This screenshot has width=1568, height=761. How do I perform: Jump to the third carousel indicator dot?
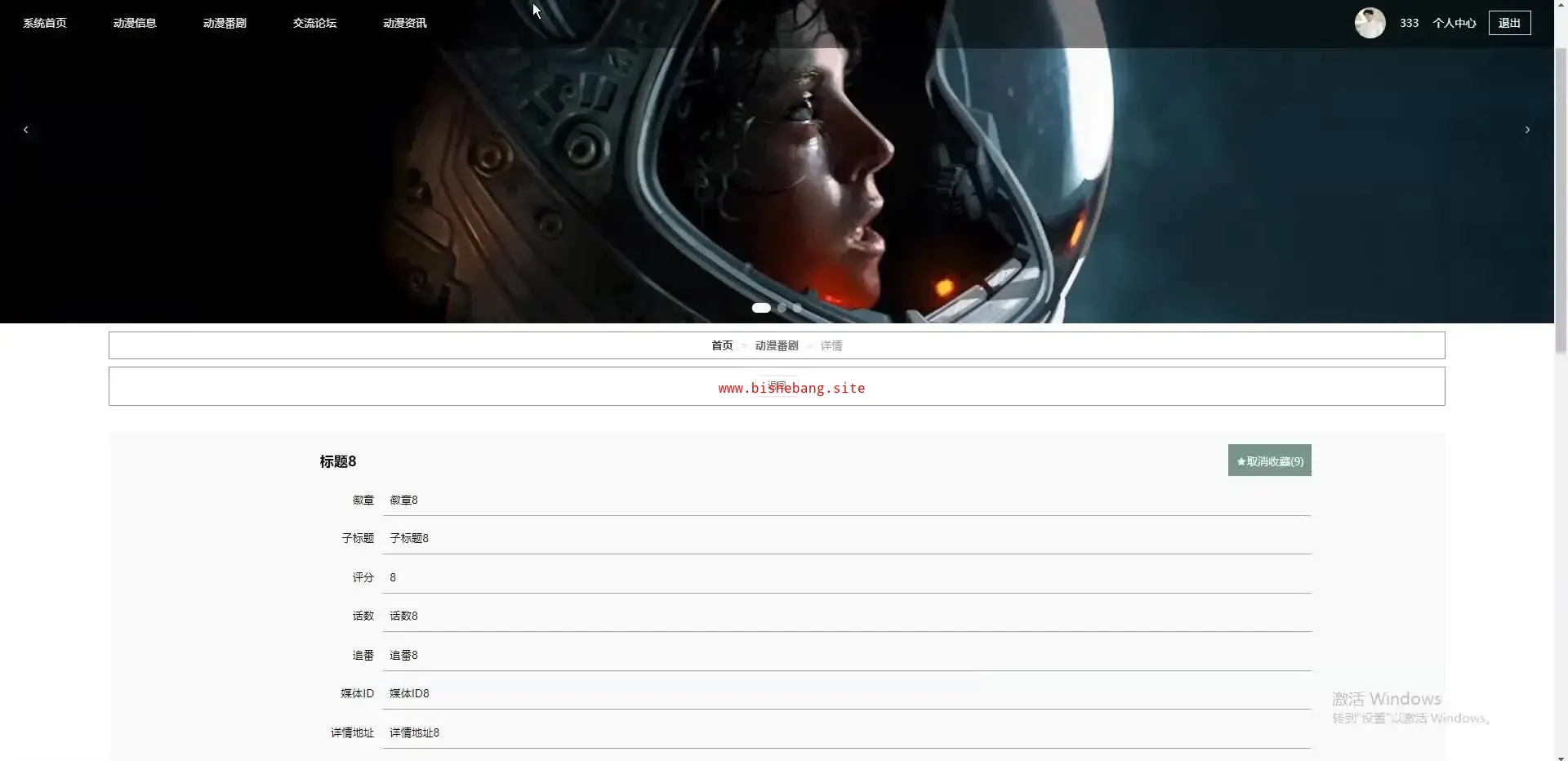click(x=797, y=308)
